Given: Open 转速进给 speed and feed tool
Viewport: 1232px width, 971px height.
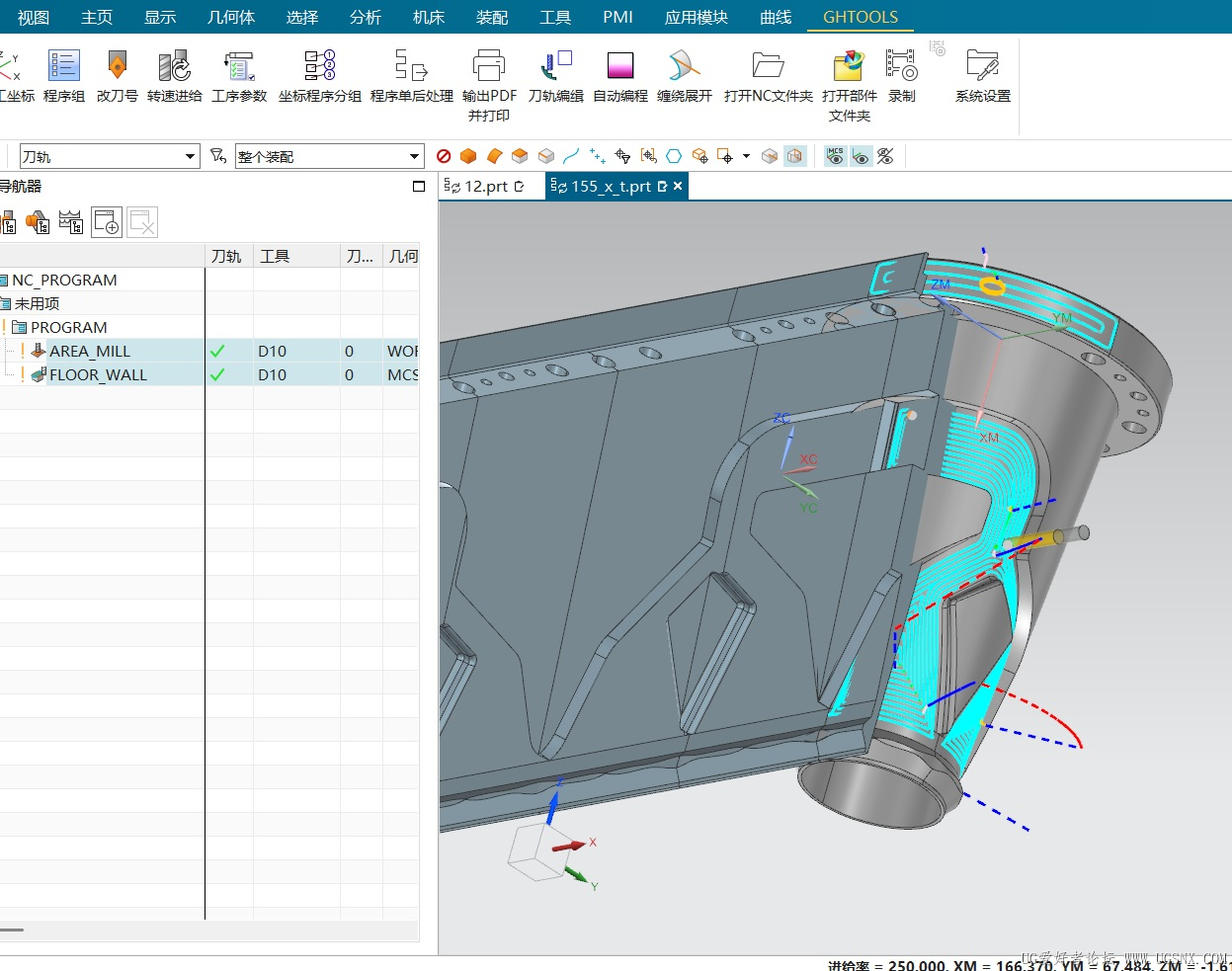Looking at the screenshot, I should (174, 67).
